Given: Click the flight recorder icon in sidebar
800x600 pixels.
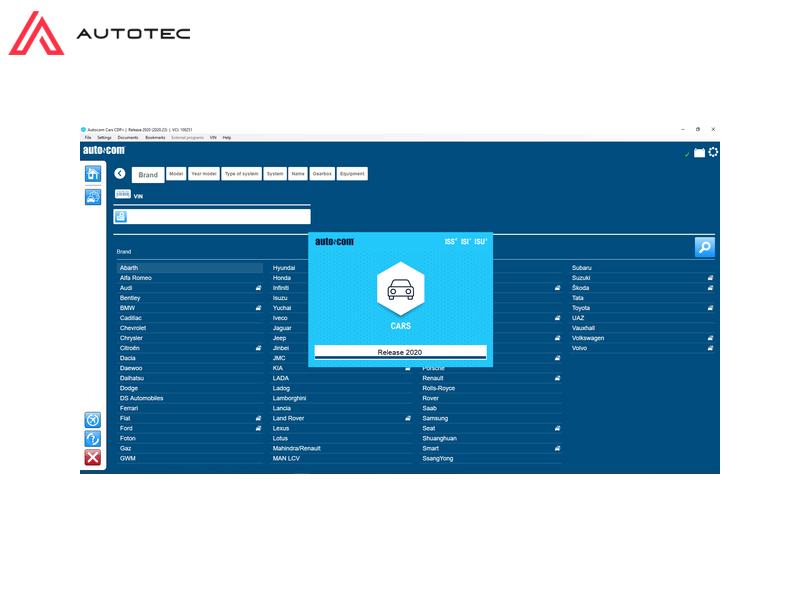Looking at the screenshot, I should (x=93, y=420).
